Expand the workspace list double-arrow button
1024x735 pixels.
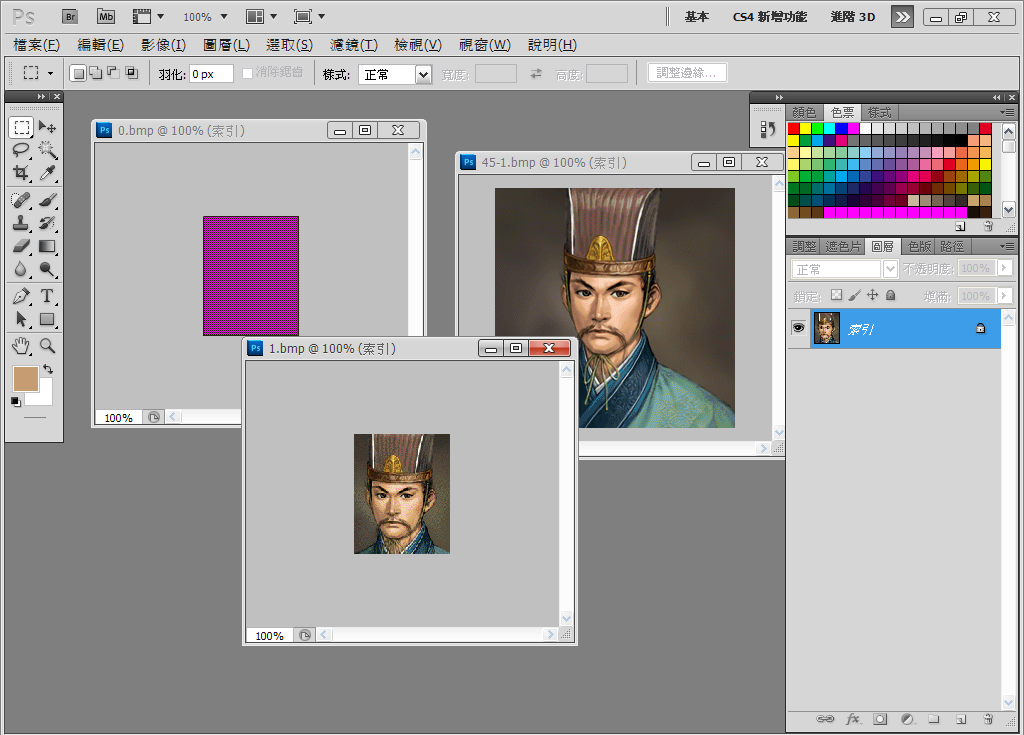point(902,16)
